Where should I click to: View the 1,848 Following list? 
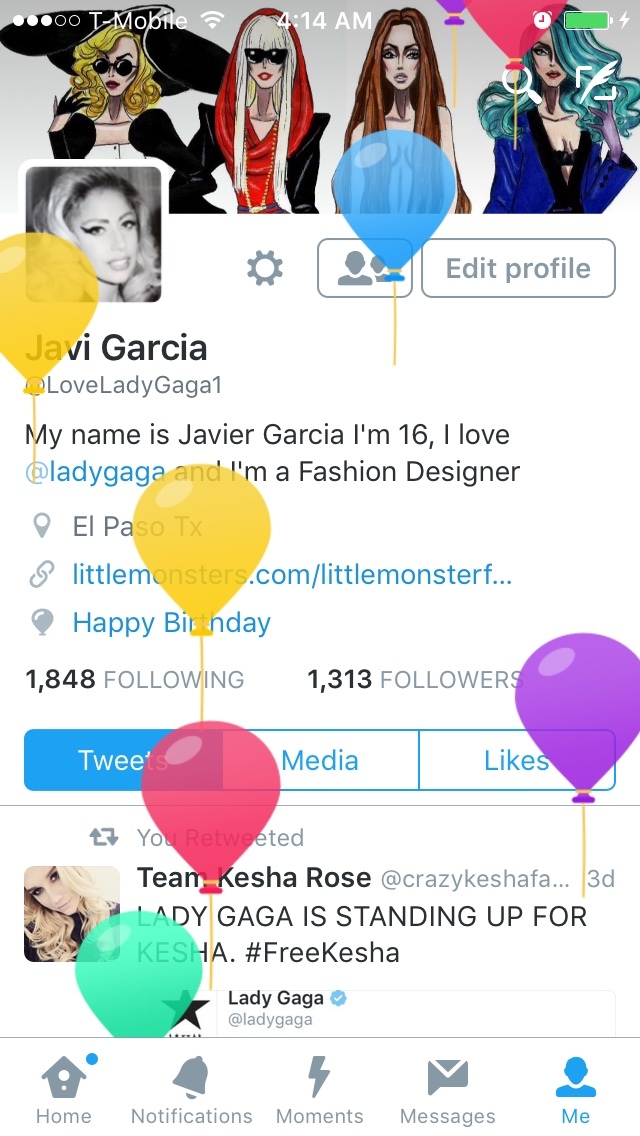[x=135, y=680]
